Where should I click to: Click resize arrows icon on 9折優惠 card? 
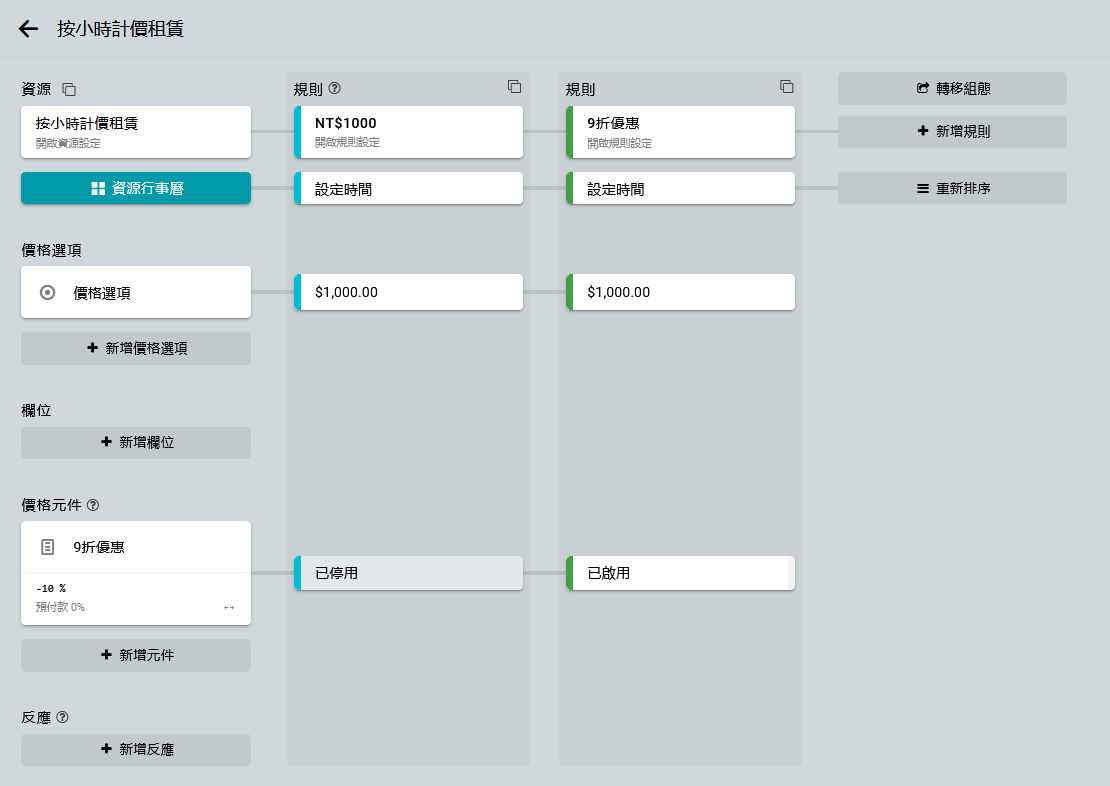coord(229,607)
